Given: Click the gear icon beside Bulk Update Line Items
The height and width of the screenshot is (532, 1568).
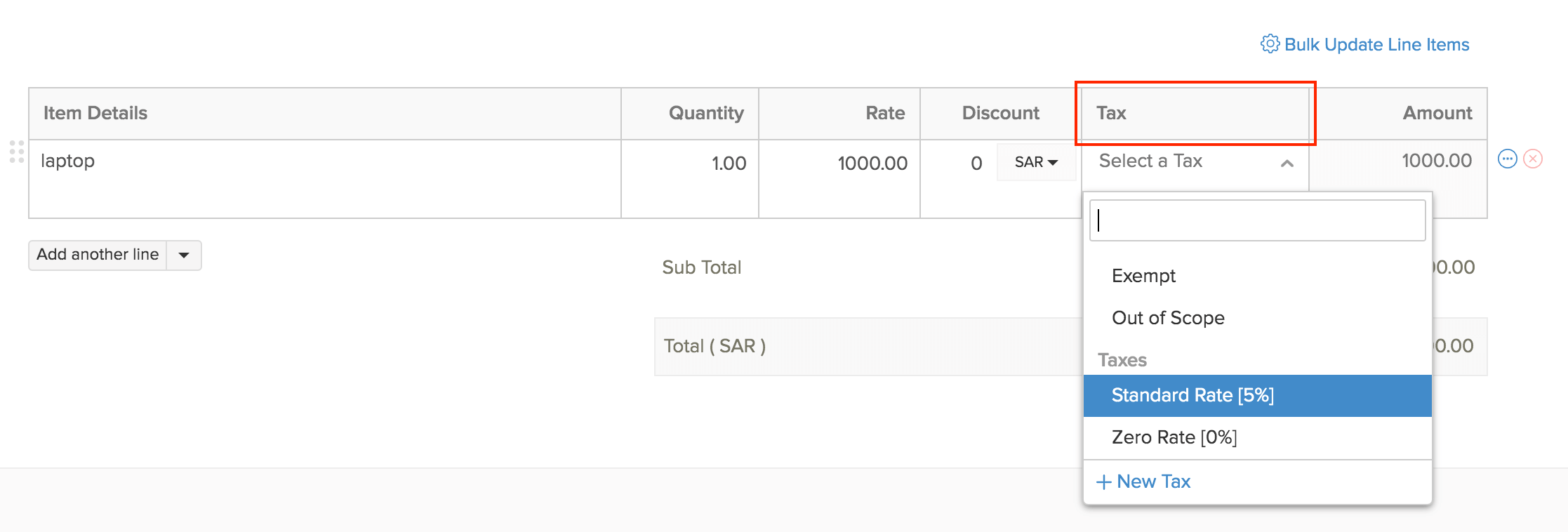Looking at the screenshot, I should tap(1269, 44).
